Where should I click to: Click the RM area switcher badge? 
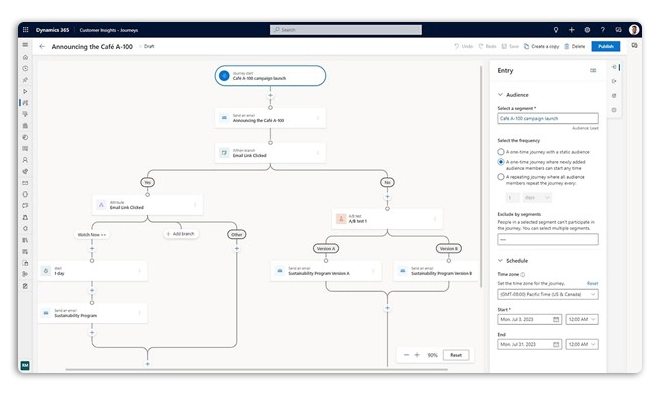25,365
